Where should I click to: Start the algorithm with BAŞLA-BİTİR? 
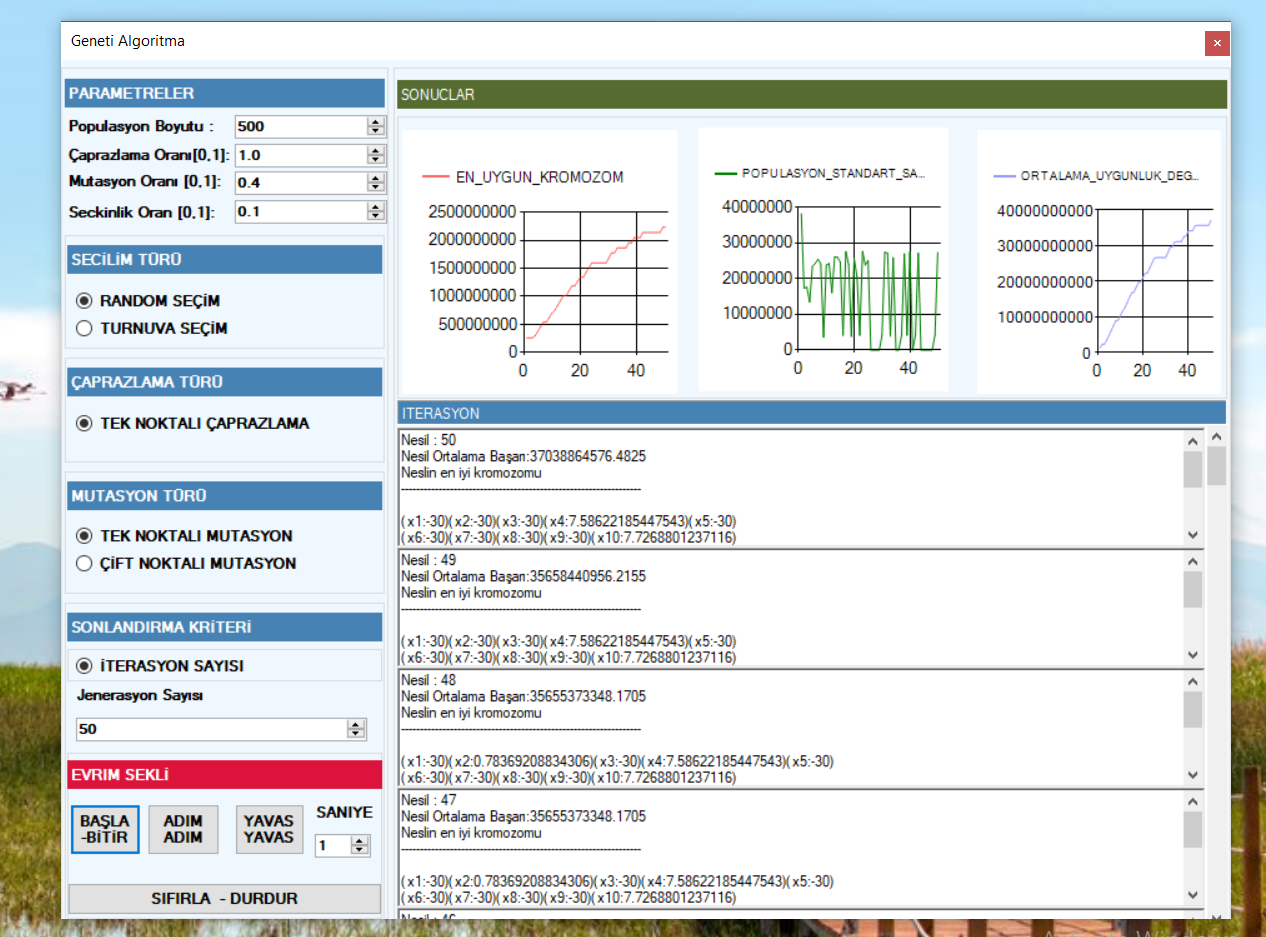104,829
